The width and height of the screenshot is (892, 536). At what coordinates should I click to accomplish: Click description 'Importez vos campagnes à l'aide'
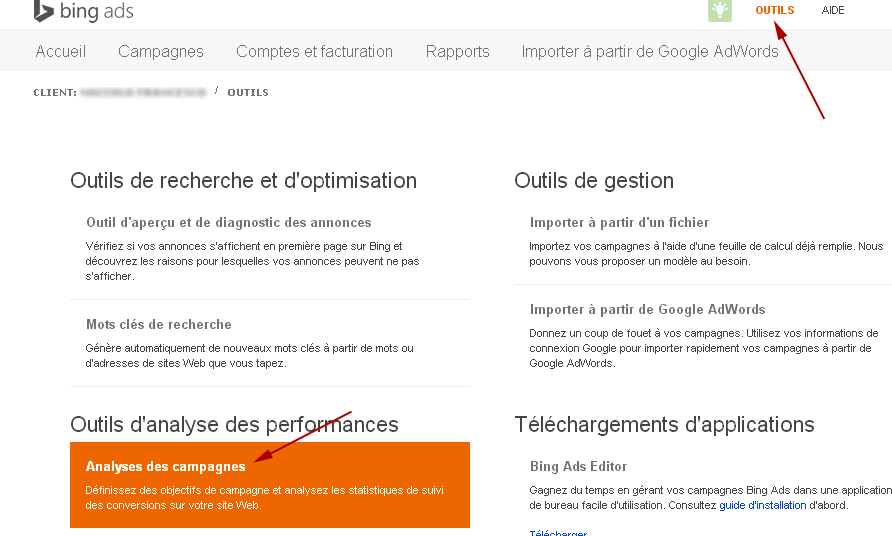coord(706,254)
